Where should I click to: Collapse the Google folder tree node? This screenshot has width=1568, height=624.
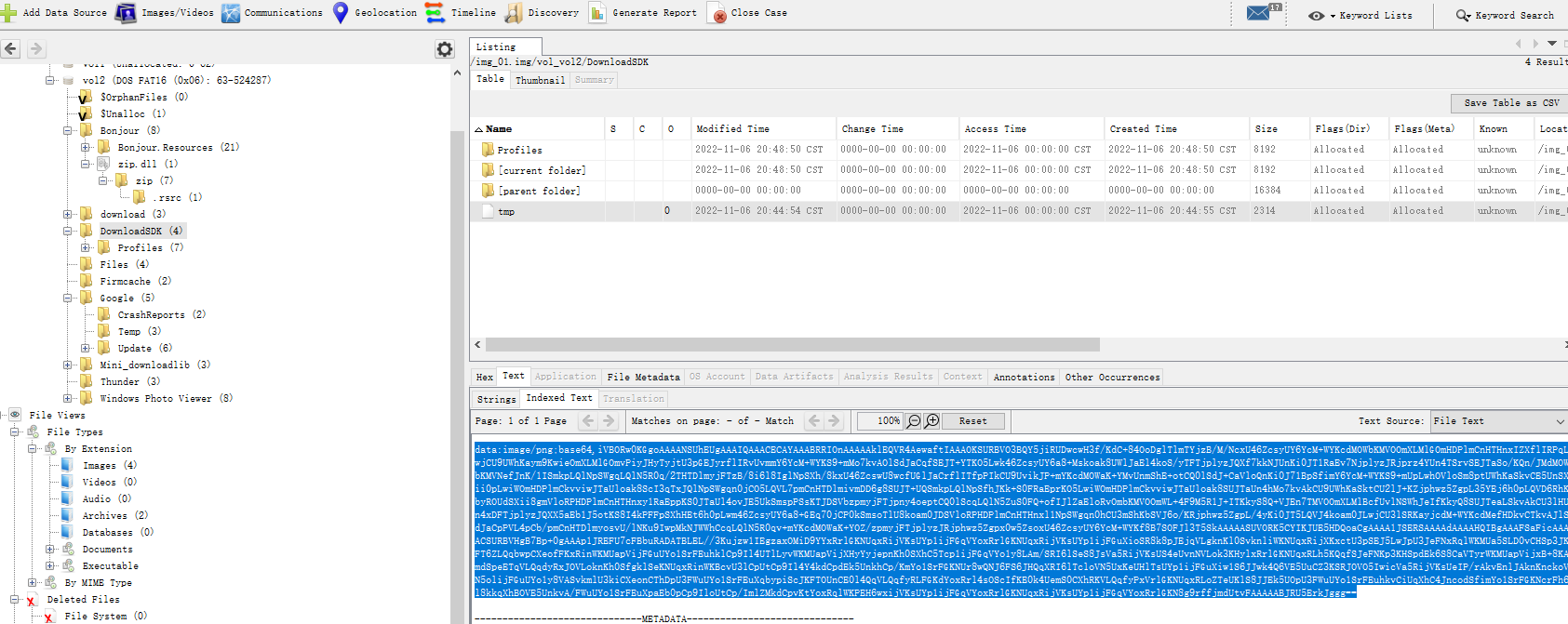[x=68, y=299]
